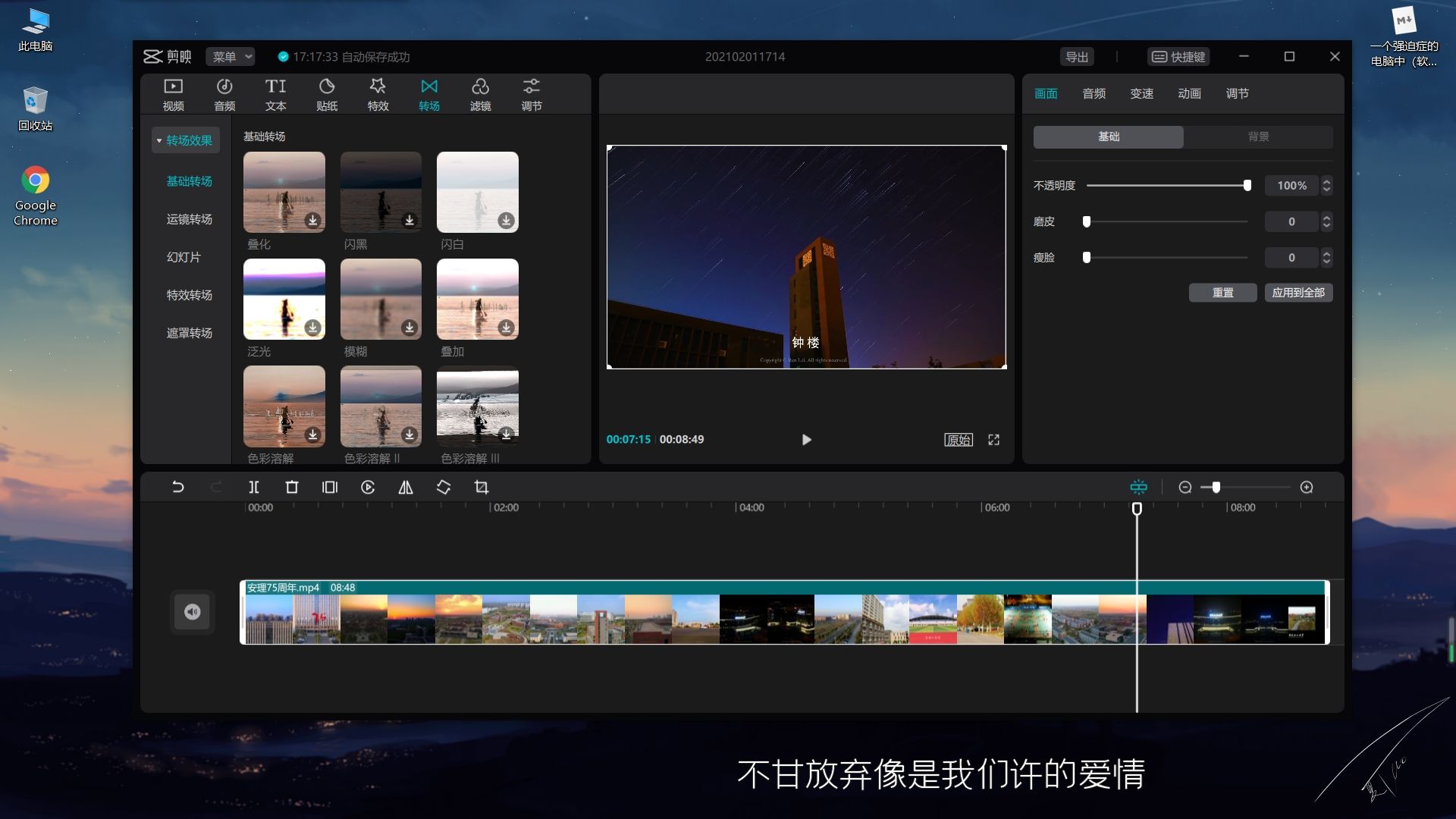
Task: Click the playhead marker on timeline ruler
Action: (x=1137, y=508)
